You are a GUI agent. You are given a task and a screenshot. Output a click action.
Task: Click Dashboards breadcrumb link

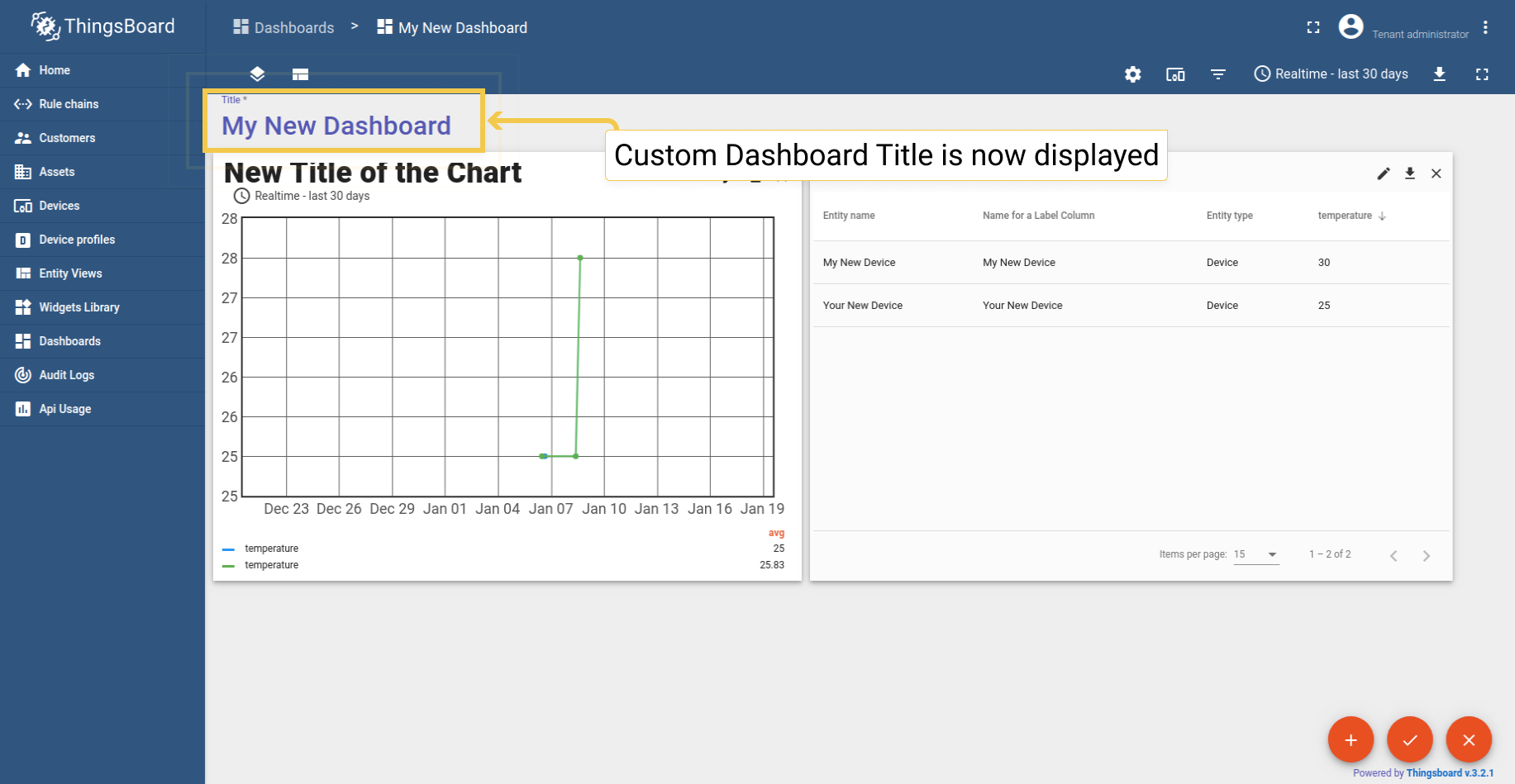[283, 27]
